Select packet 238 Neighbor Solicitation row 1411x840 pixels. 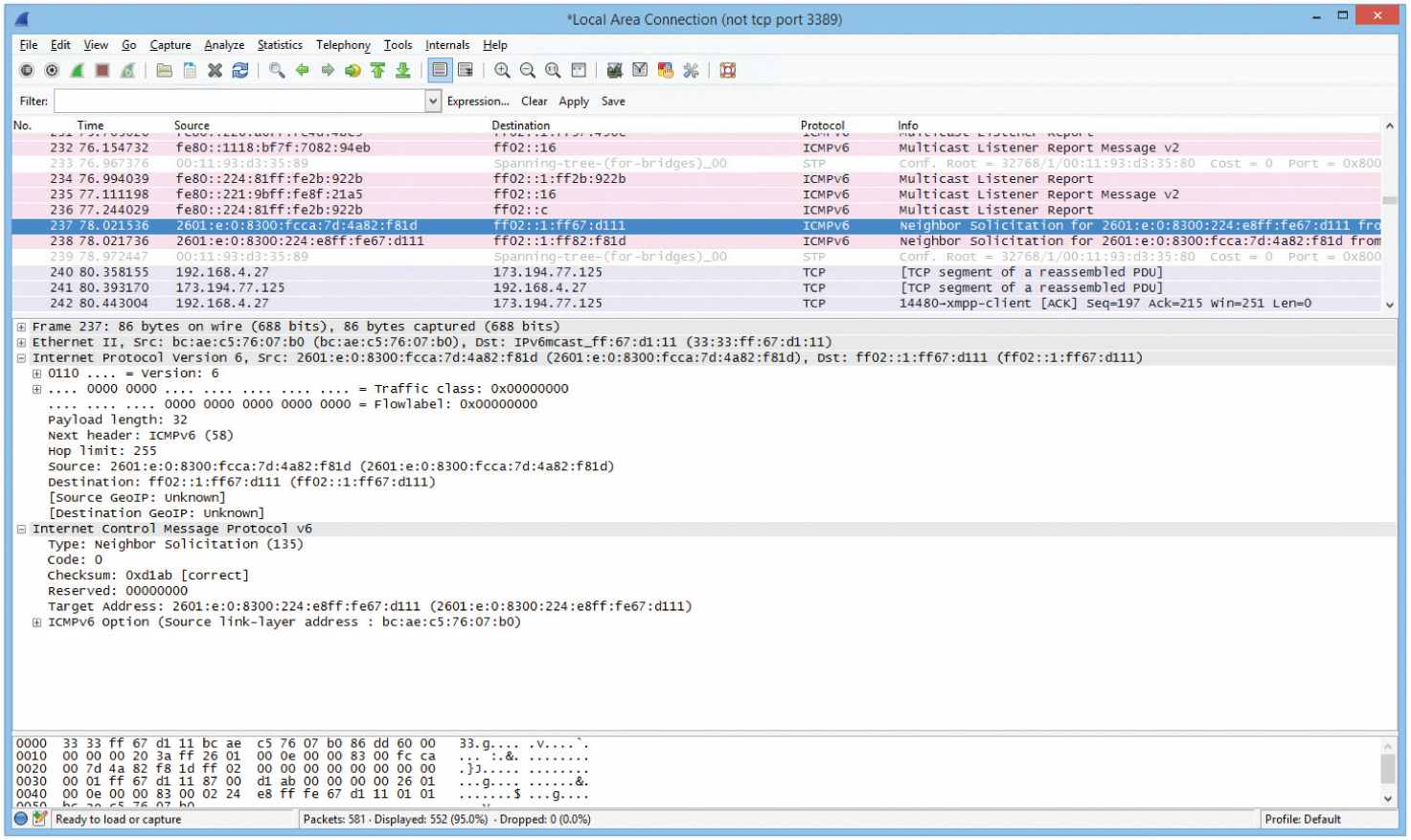tap(696, 241)
